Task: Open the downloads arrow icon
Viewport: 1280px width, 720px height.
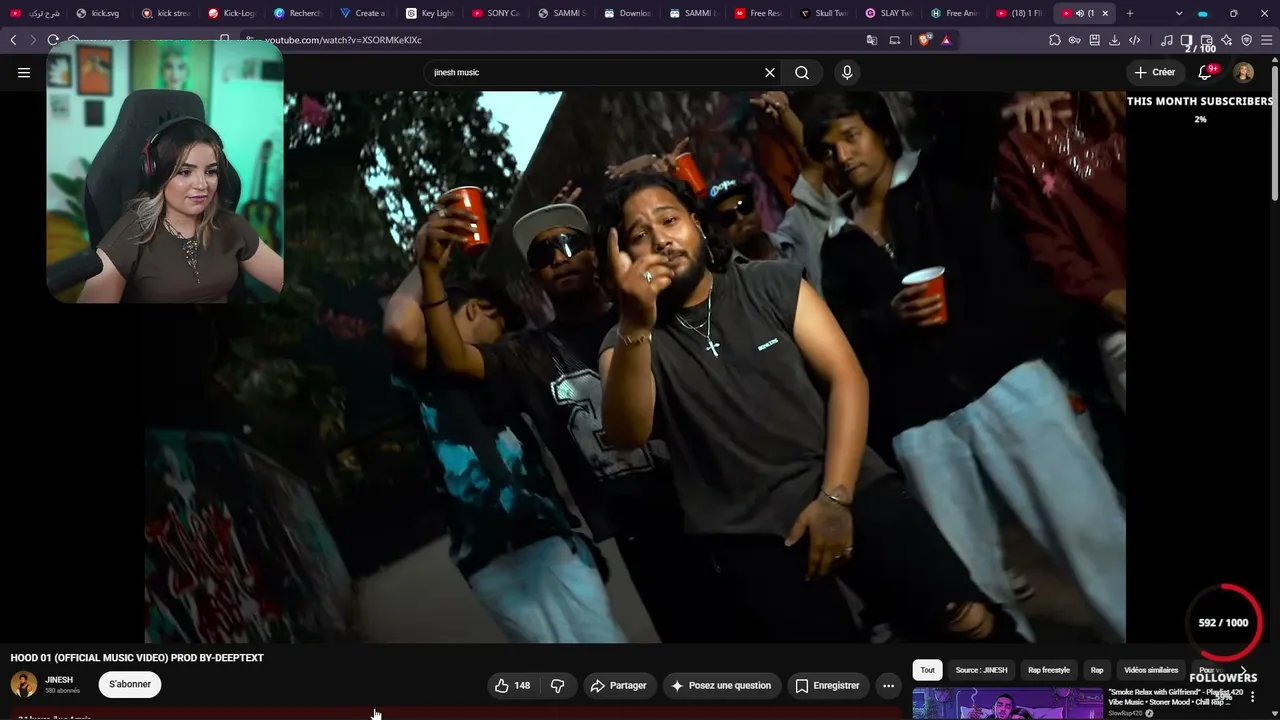Action: click(x=1115, y=40)
